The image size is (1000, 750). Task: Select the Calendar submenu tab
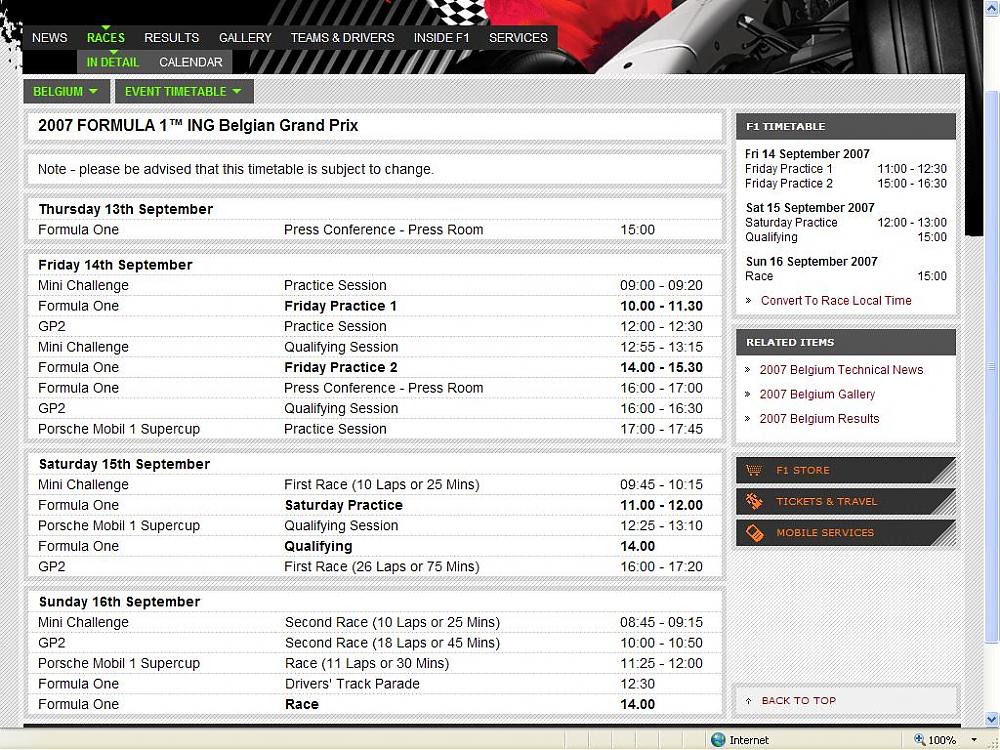coord(191,62)
